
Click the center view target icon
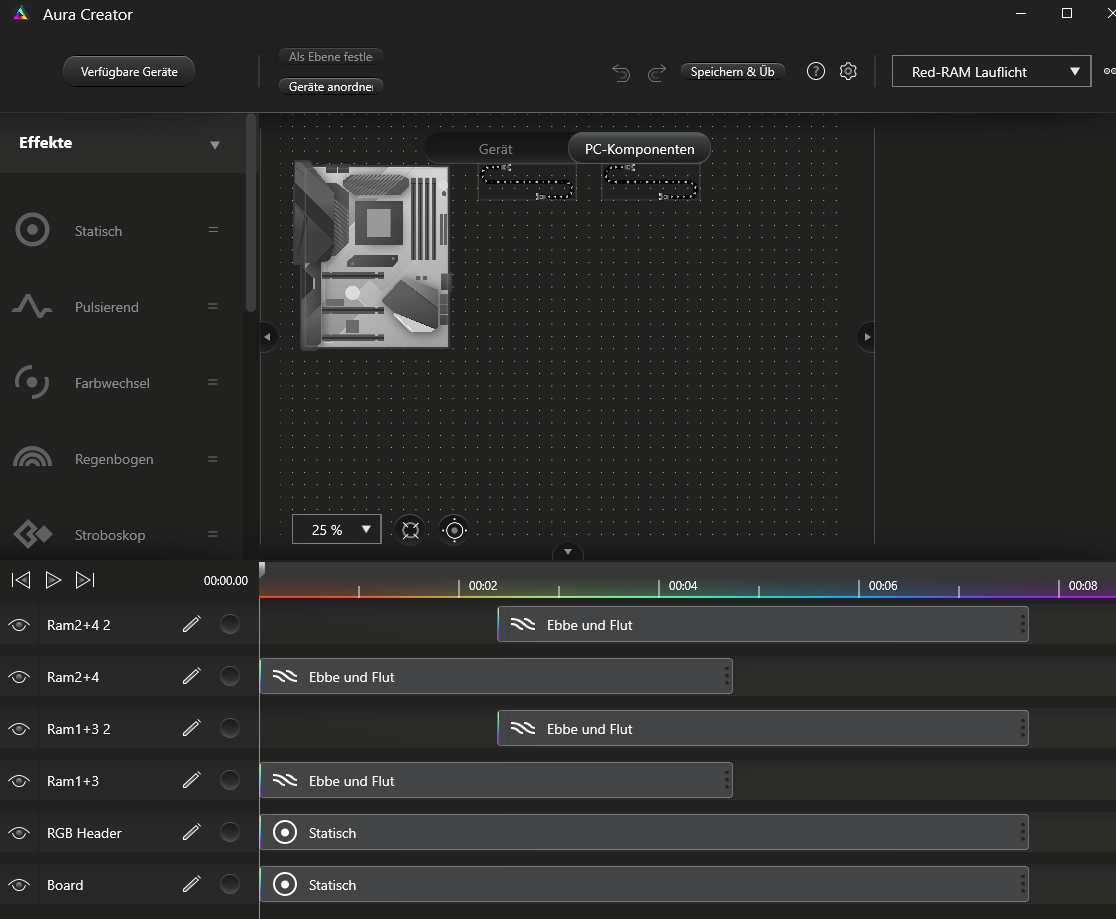click(454, 530)
